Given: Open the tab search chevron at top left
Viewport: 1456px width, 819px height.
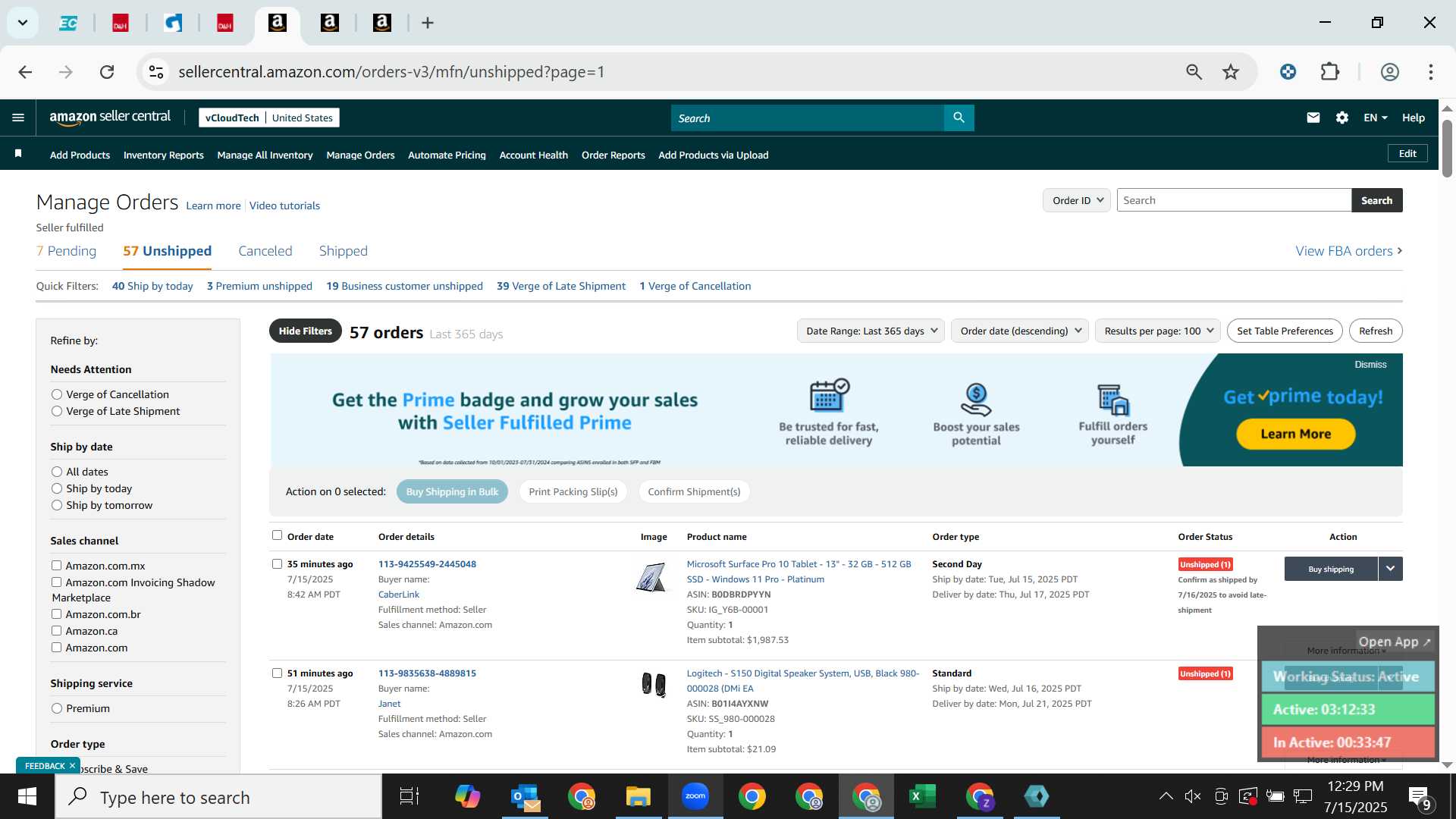Looking at the screenshot, I should click(23, 23).
